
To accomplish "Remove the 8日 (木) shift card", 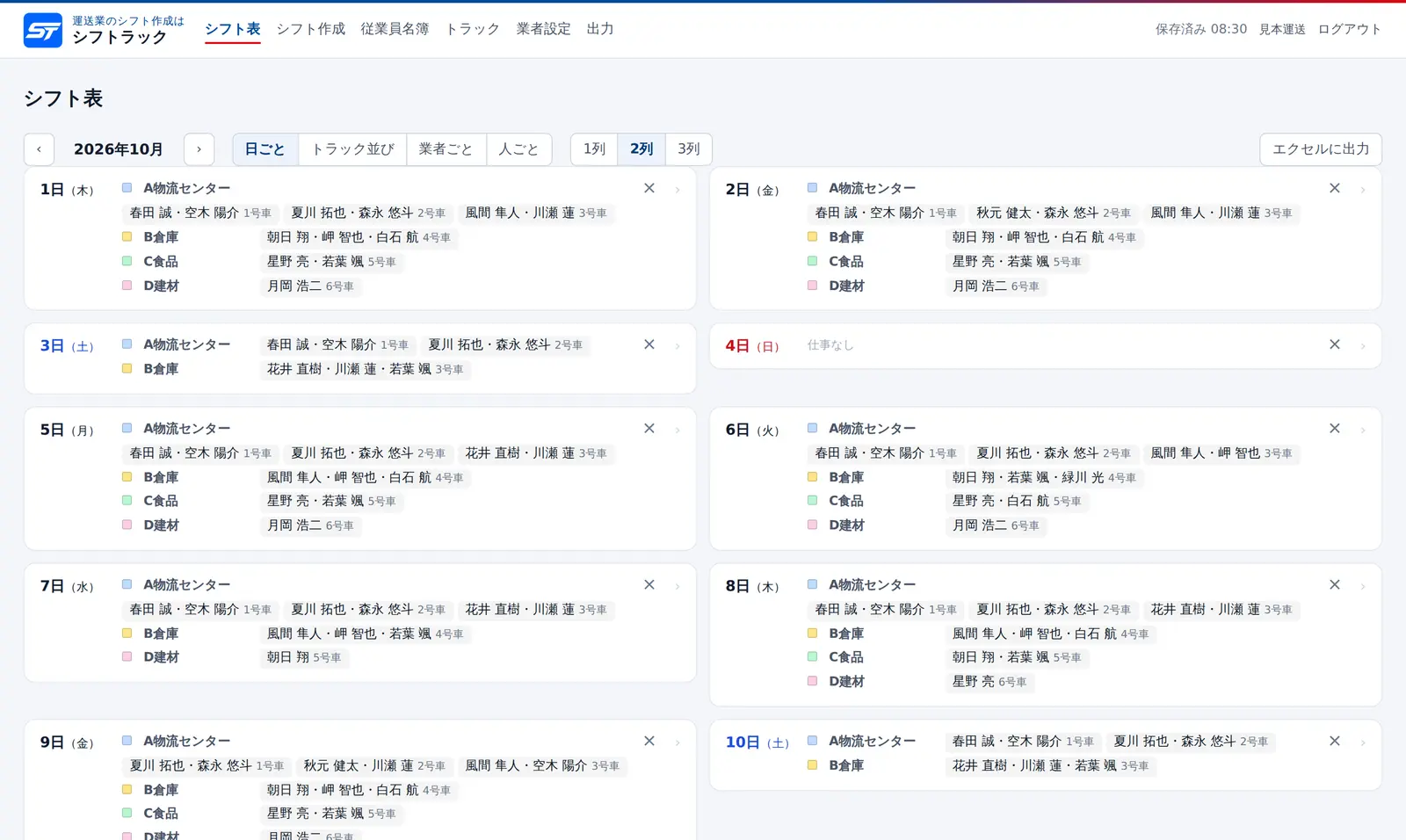I will pos(1335,584).
